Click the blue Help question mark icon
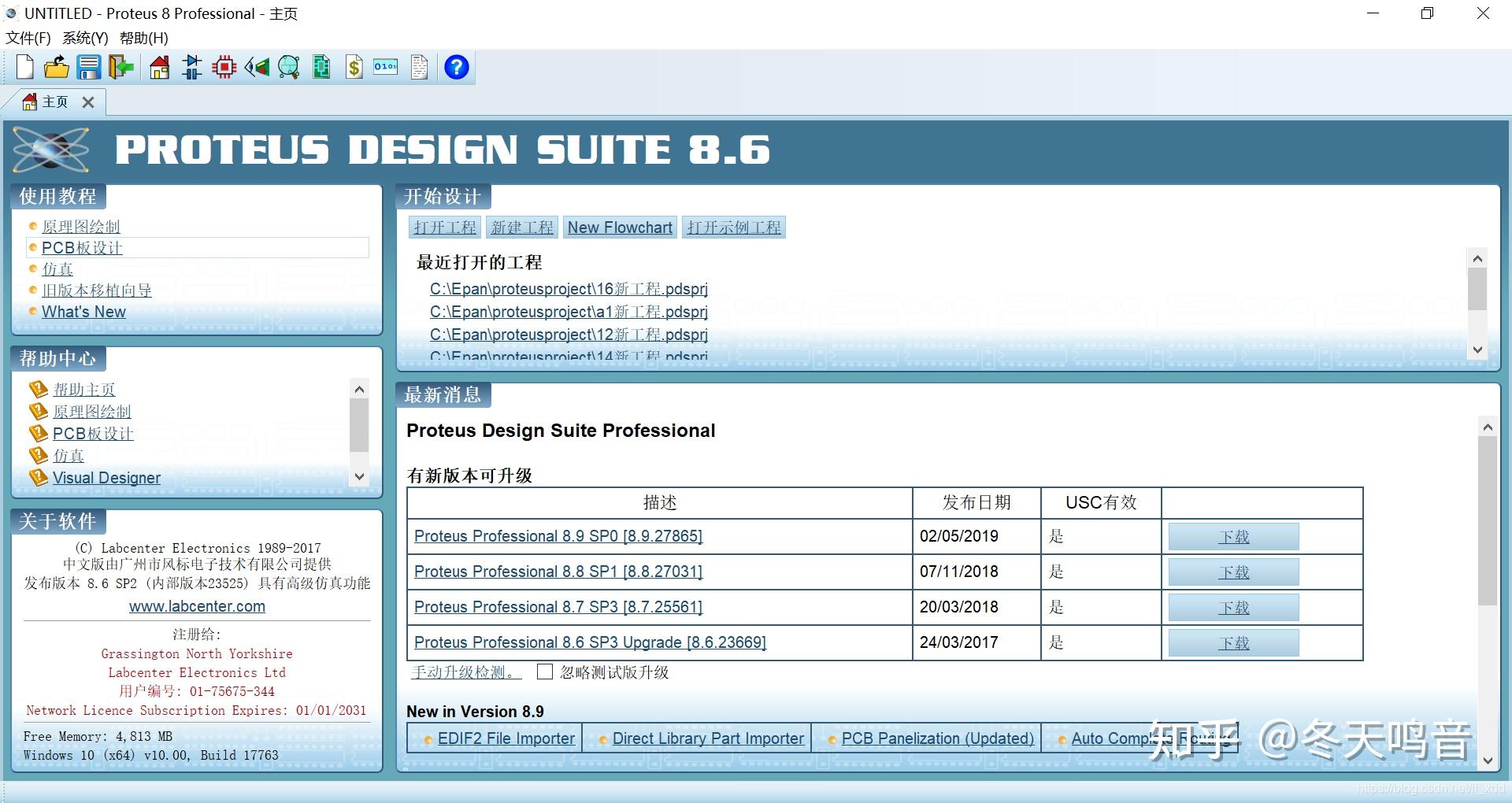This screenshot has height=803, width=1512. click(457, 68)
